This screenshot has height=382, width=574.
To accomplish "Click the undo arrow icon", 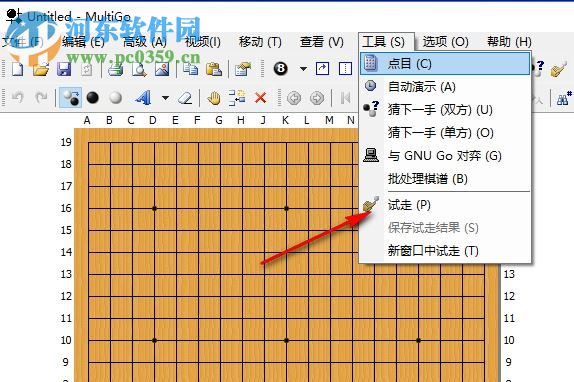I will (18, 98).
